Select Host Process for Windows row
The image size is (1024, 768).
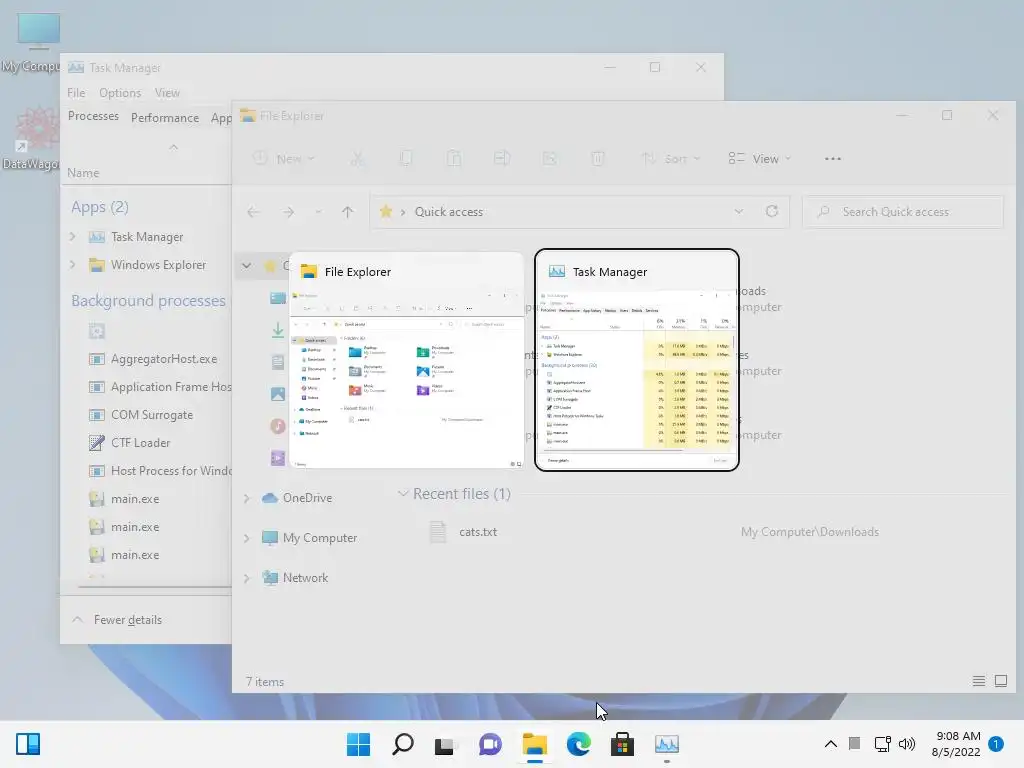click(x=160, y=471)
